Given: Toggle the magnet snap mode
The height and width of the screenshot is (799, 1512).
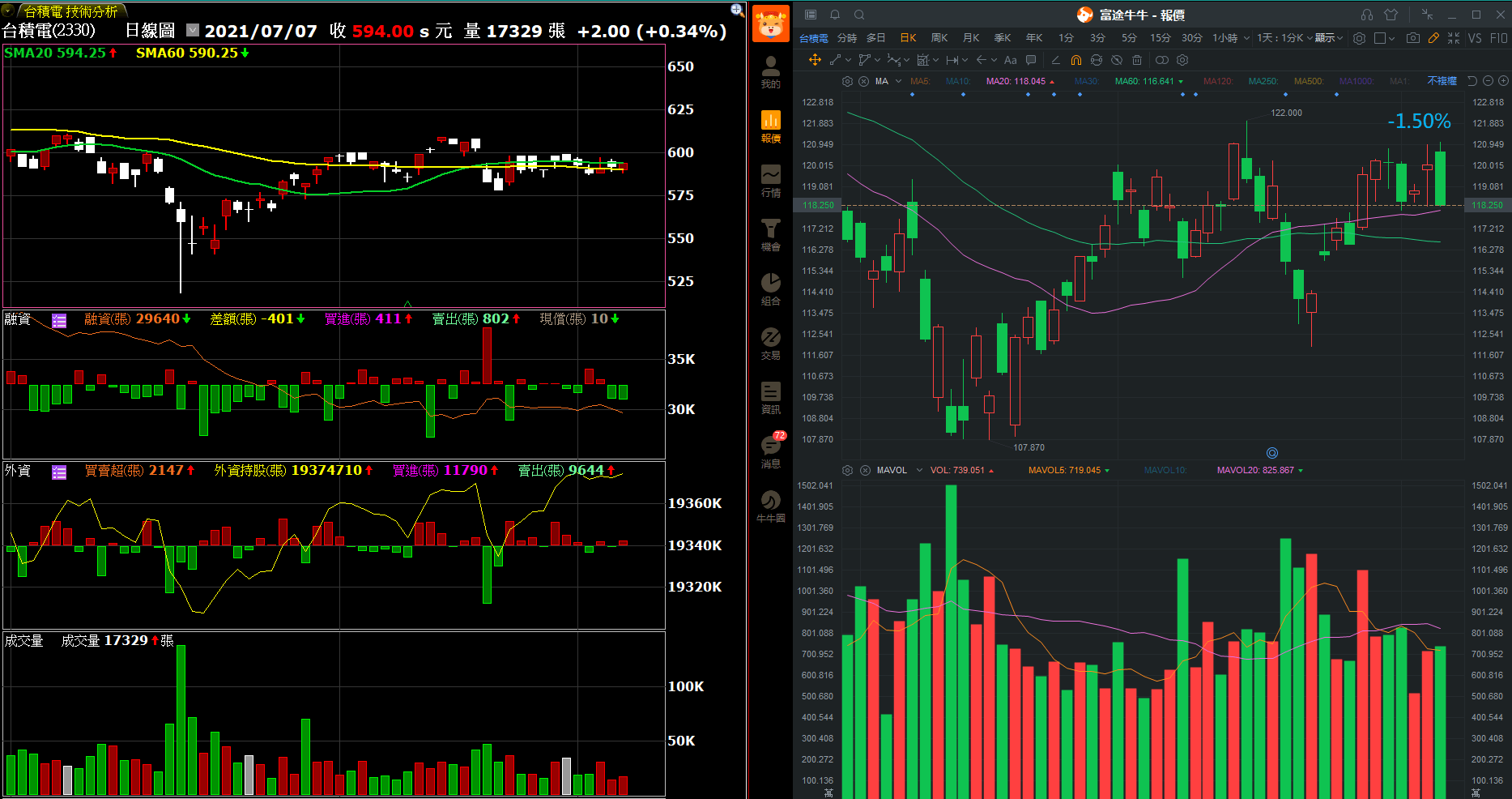Looking at the screenshot, I should (1076, 60).
